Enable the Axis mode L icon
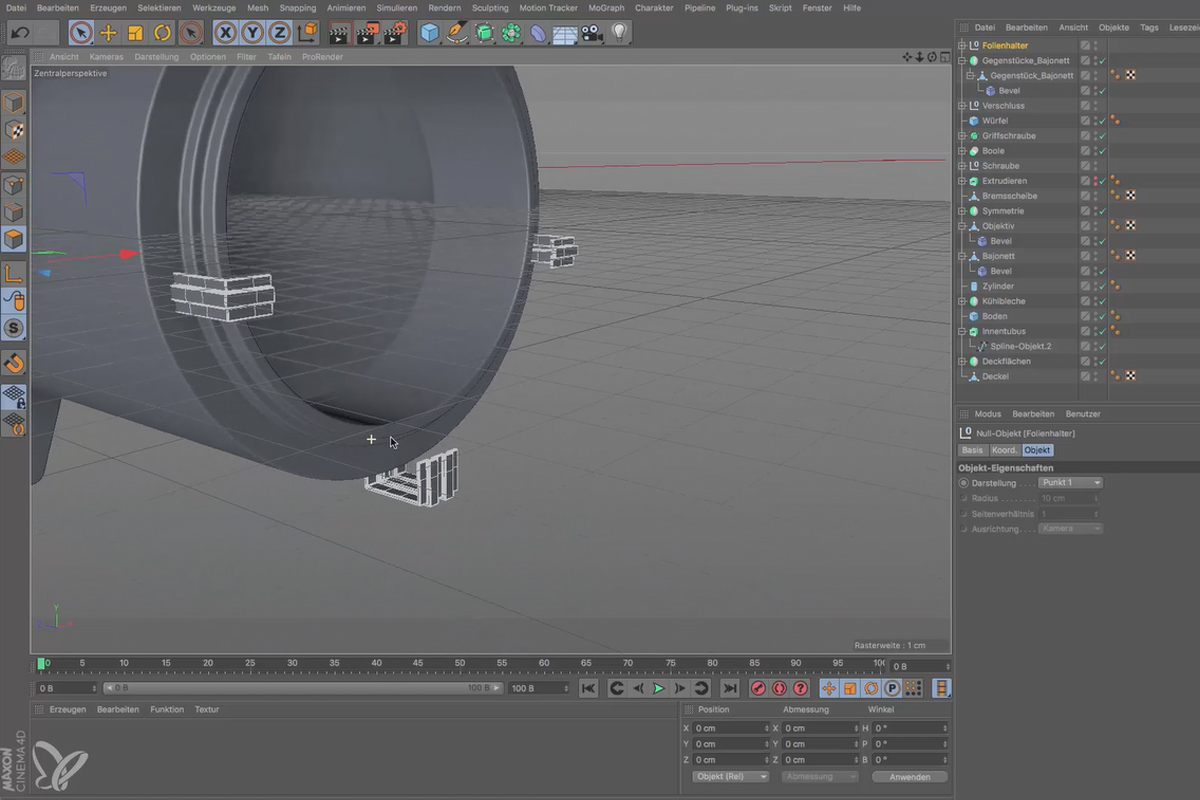 (x=14, y=273)
